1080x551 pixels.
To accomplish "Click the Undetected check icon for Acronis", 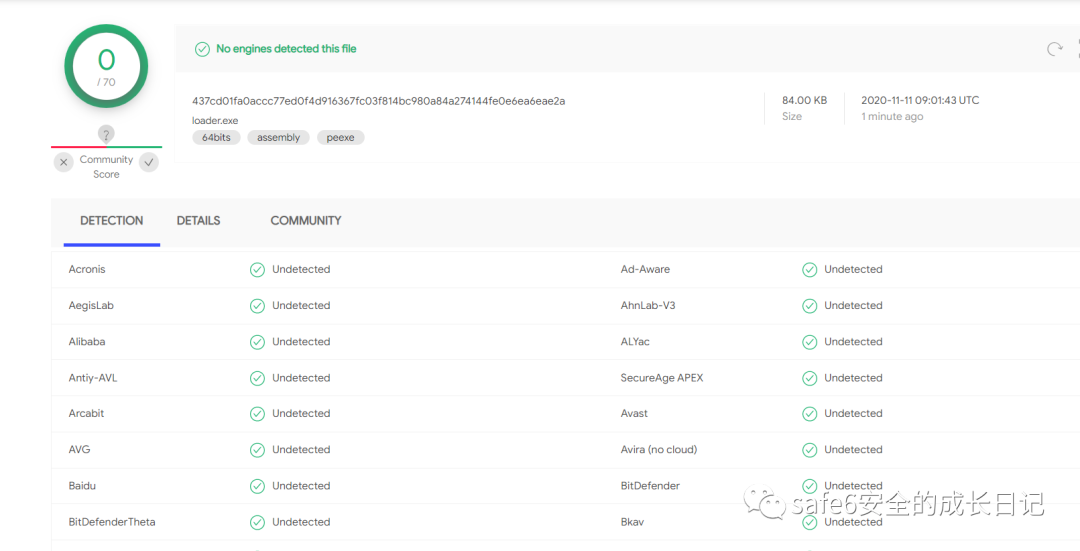I will (258, 270).
